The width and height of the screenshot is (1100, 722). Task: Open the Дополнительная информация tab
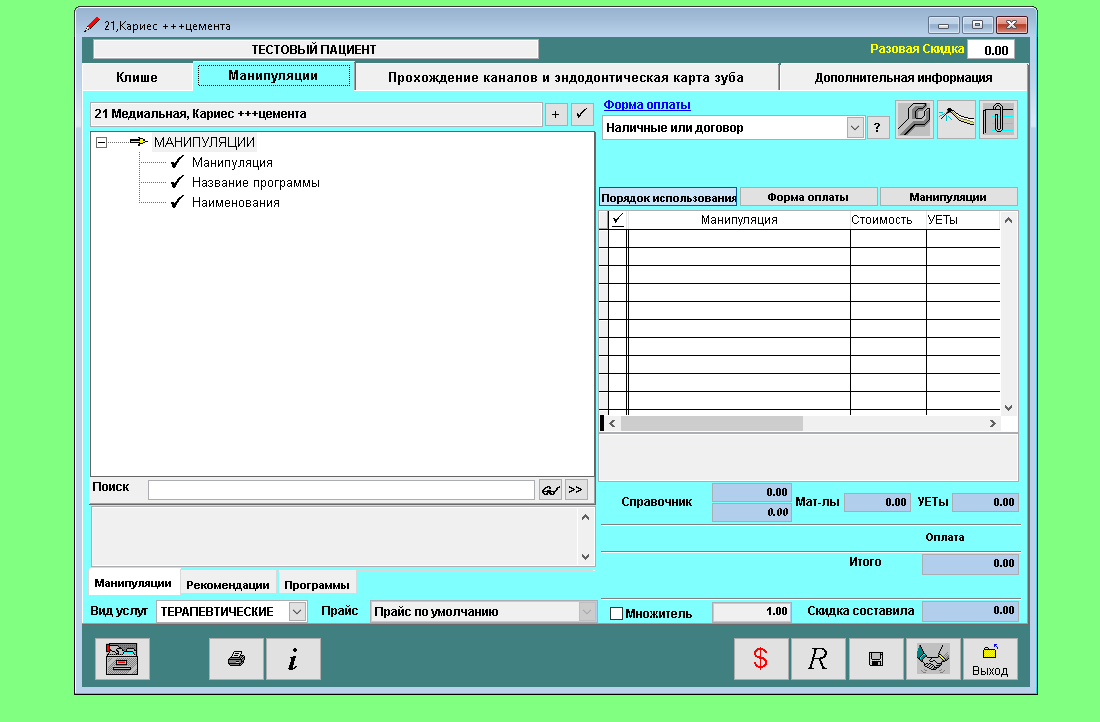click(x=903, y=77)
